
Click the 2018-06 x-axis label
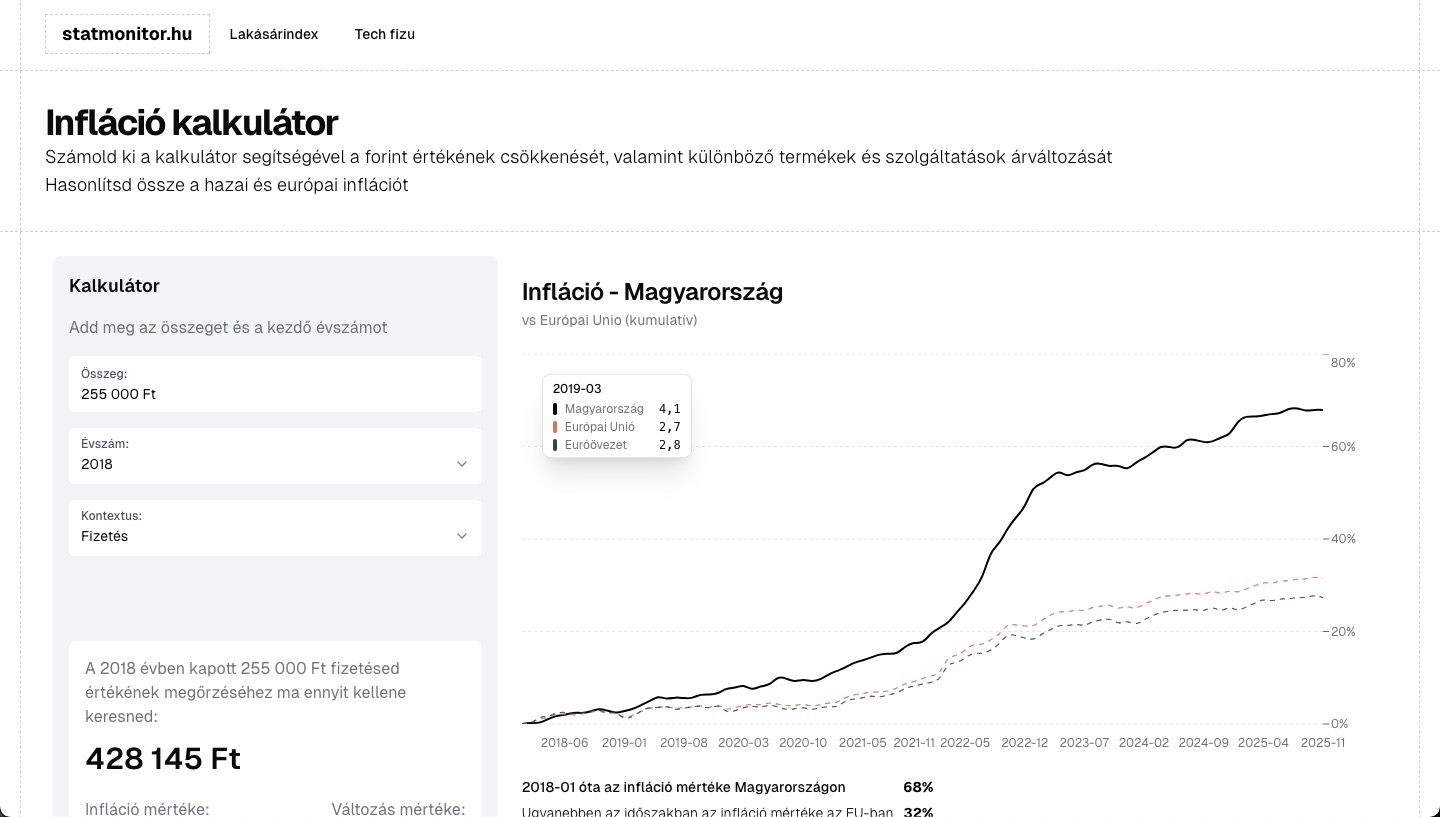(x=564, y=743)
